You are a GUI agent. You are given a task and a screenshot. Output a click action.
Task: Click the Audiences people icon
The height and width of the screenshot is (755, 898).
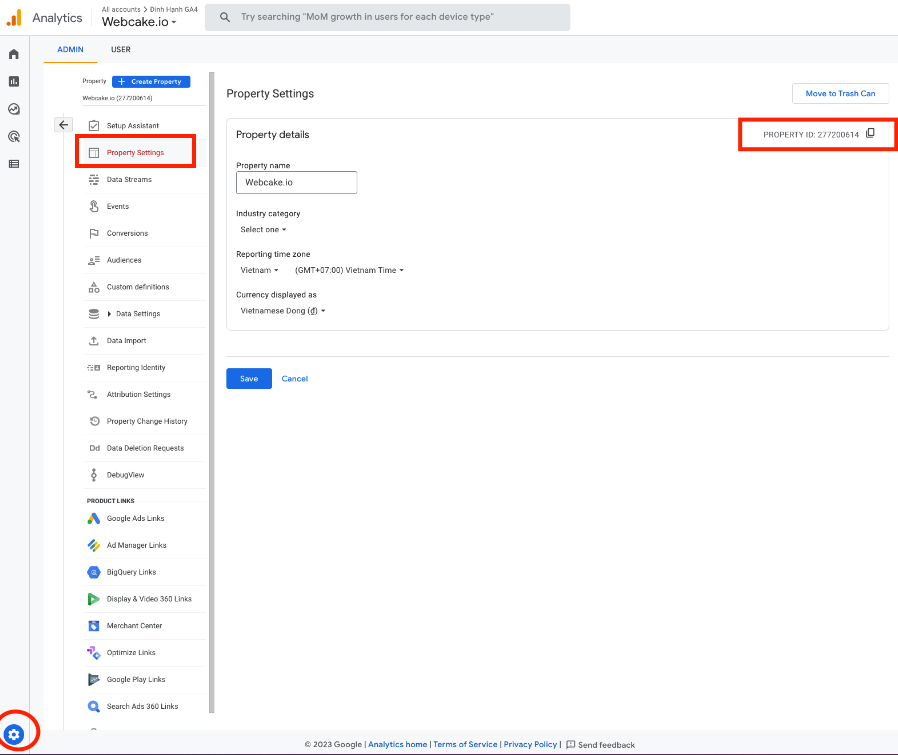pyautogui.click(x=94, y=260)
